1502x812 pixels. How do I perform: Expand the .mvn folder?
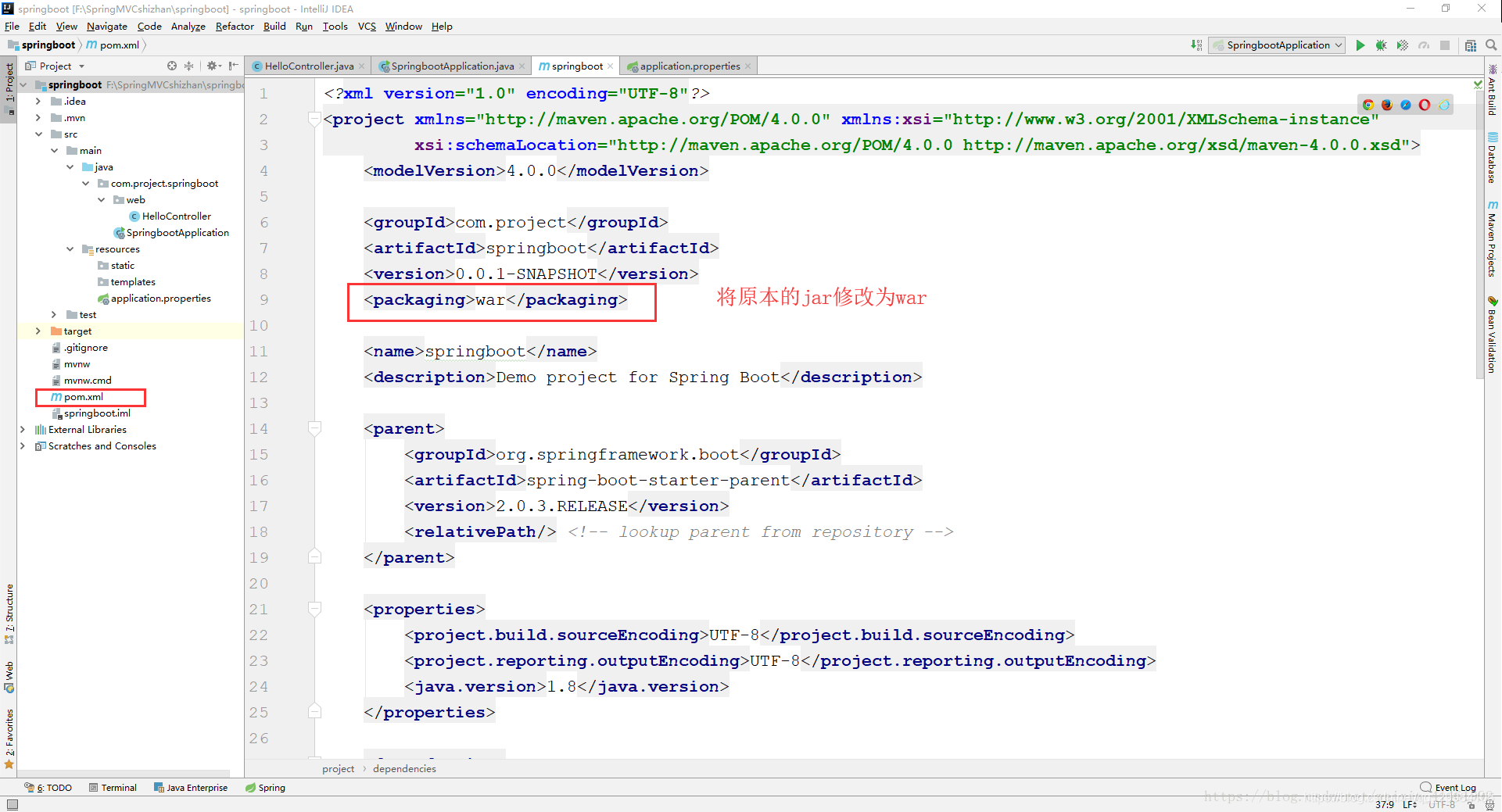38,118
